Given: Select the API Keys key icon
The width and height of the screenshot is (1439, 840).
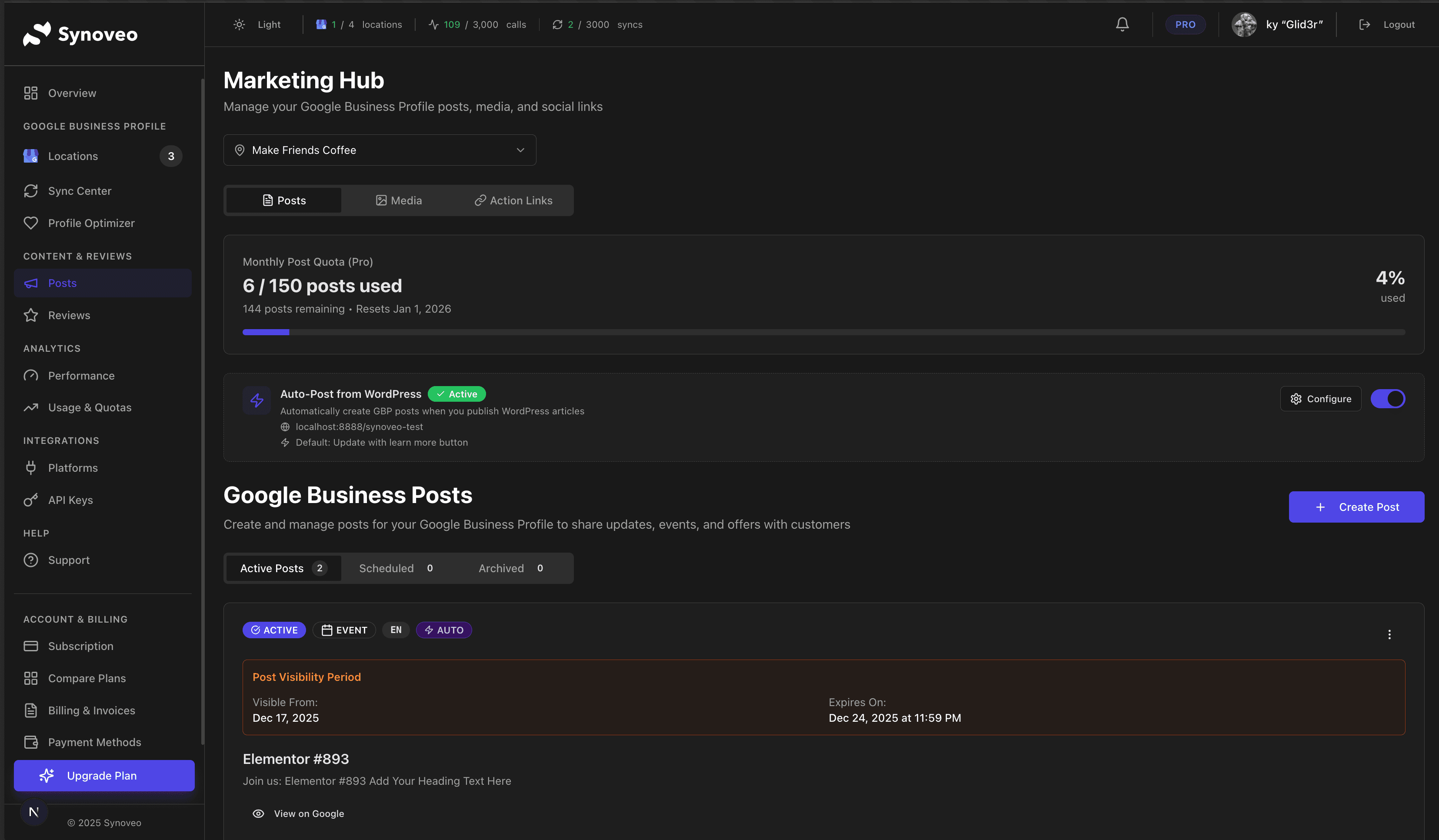Looking at the screenshot, I should coord(31,500).
